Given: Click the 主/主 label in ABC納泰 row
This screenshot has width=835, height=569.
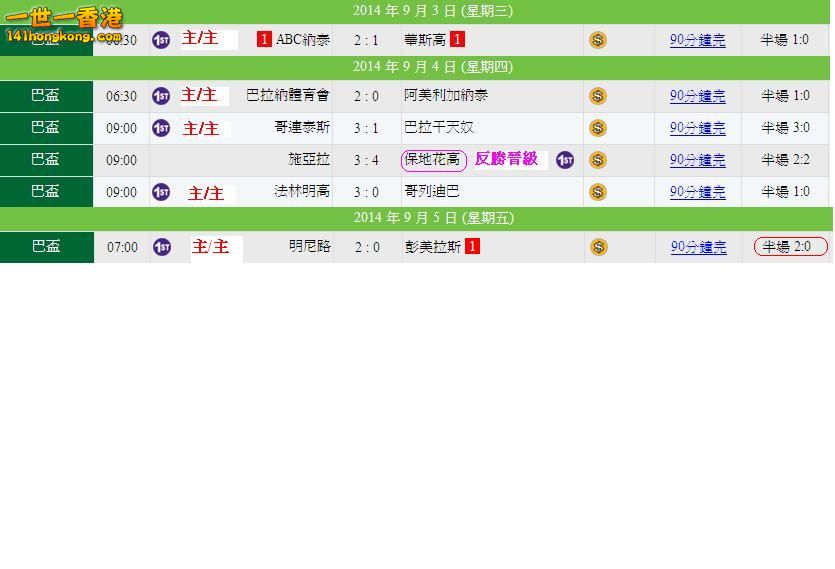Looking at the screenshot, I should [200, 38].
